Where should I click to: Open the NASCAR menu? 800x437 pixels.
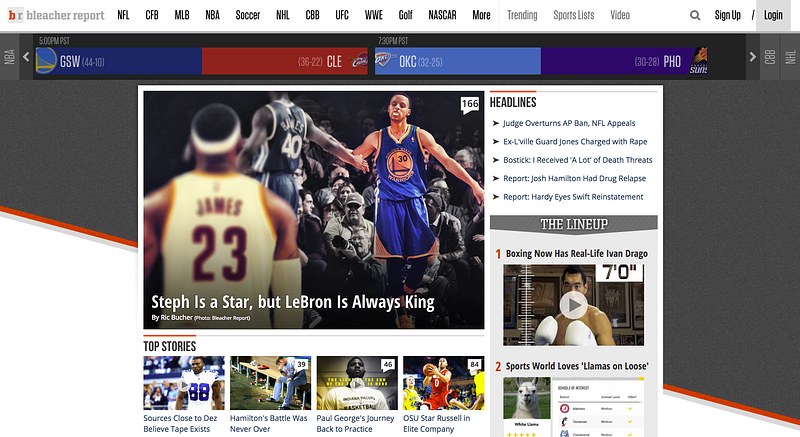point(442,15)
